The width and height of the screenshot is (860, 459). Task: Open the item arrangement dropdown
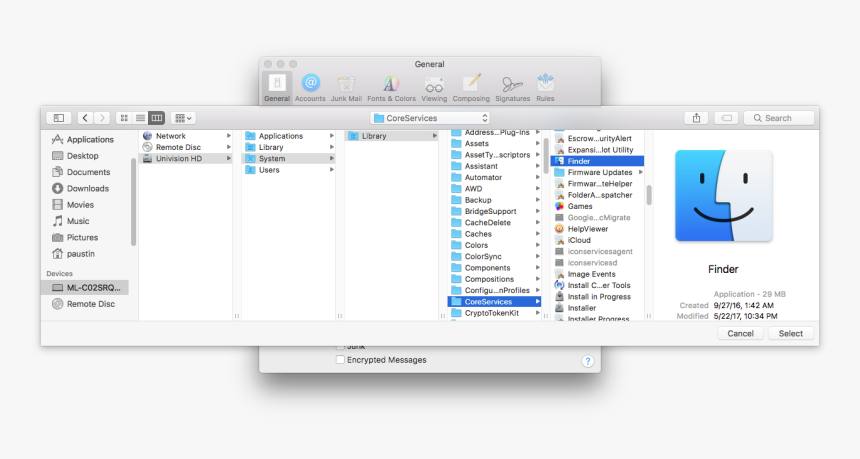tap(183, 118)
